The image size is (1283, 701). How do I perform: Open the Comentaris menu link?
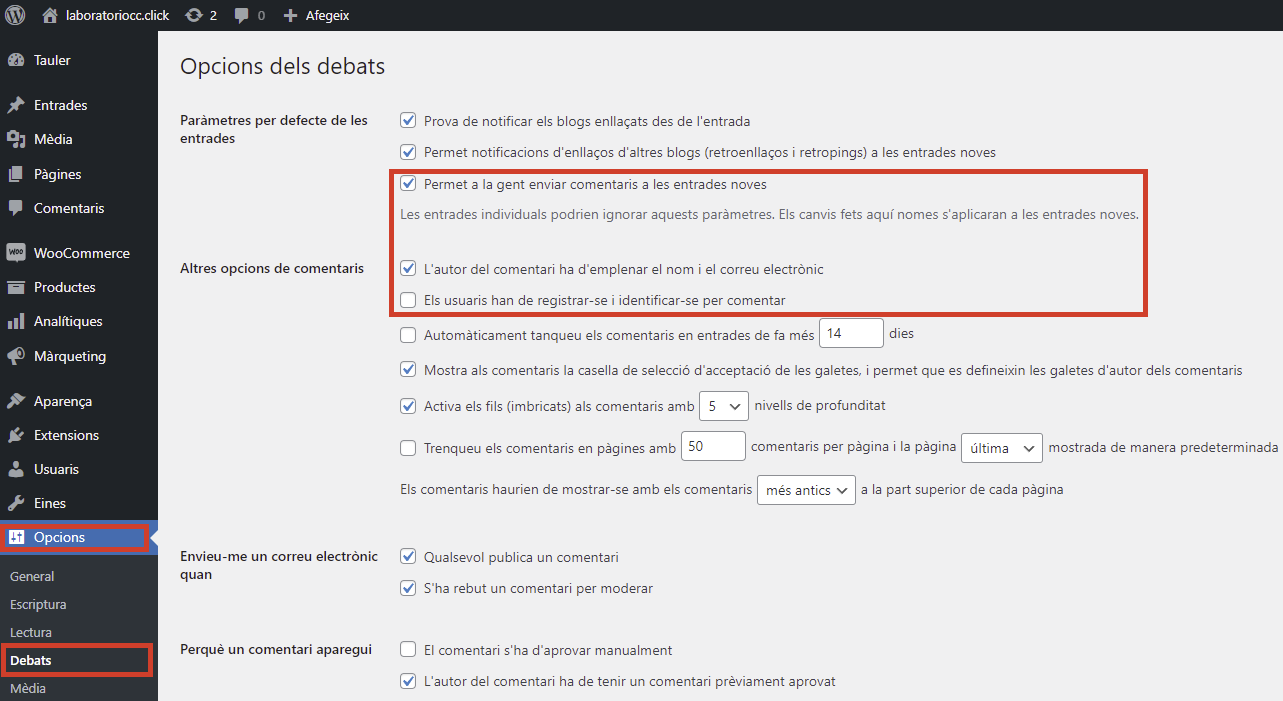coord(69,208)
